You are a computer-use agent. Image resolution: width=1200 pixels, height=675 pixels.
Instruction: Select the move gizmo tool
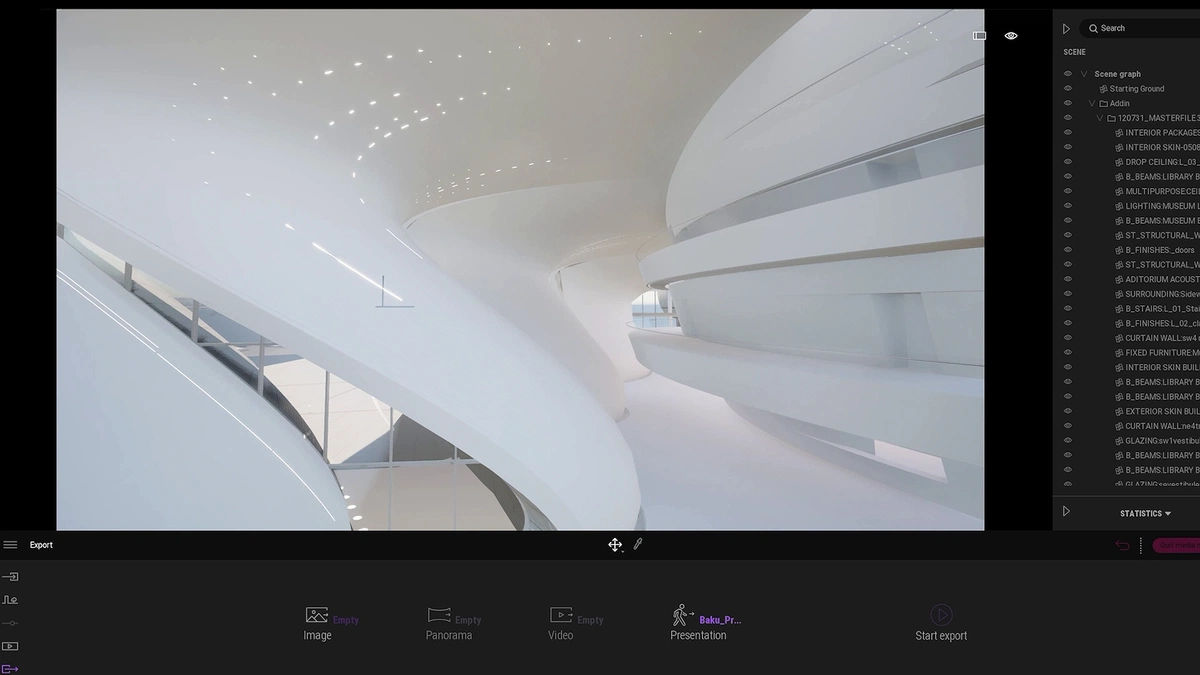(x=615, y=545)
